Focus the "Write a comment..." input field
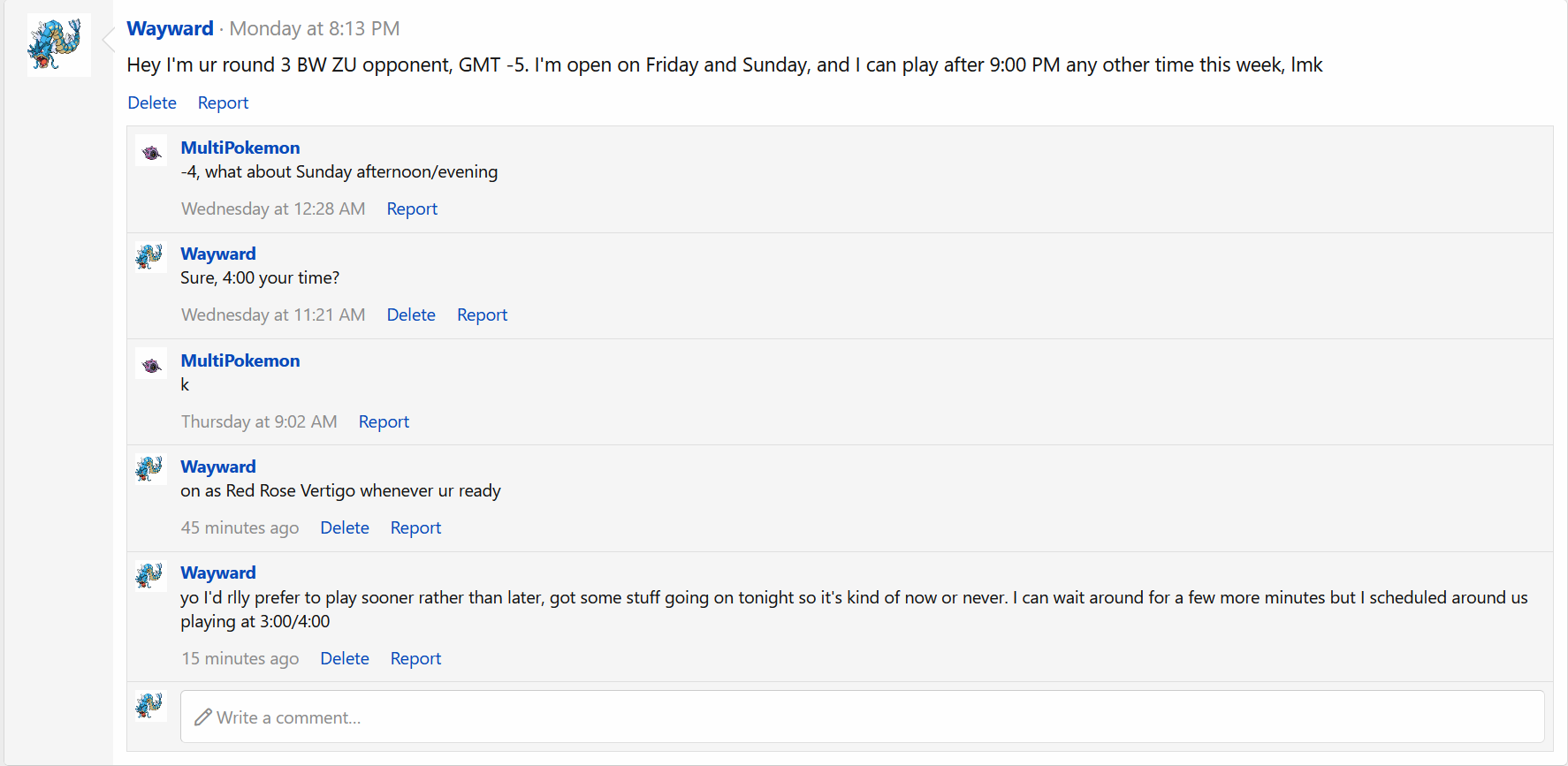Viewport: 1568px width, 766px height. coord(862,717)
